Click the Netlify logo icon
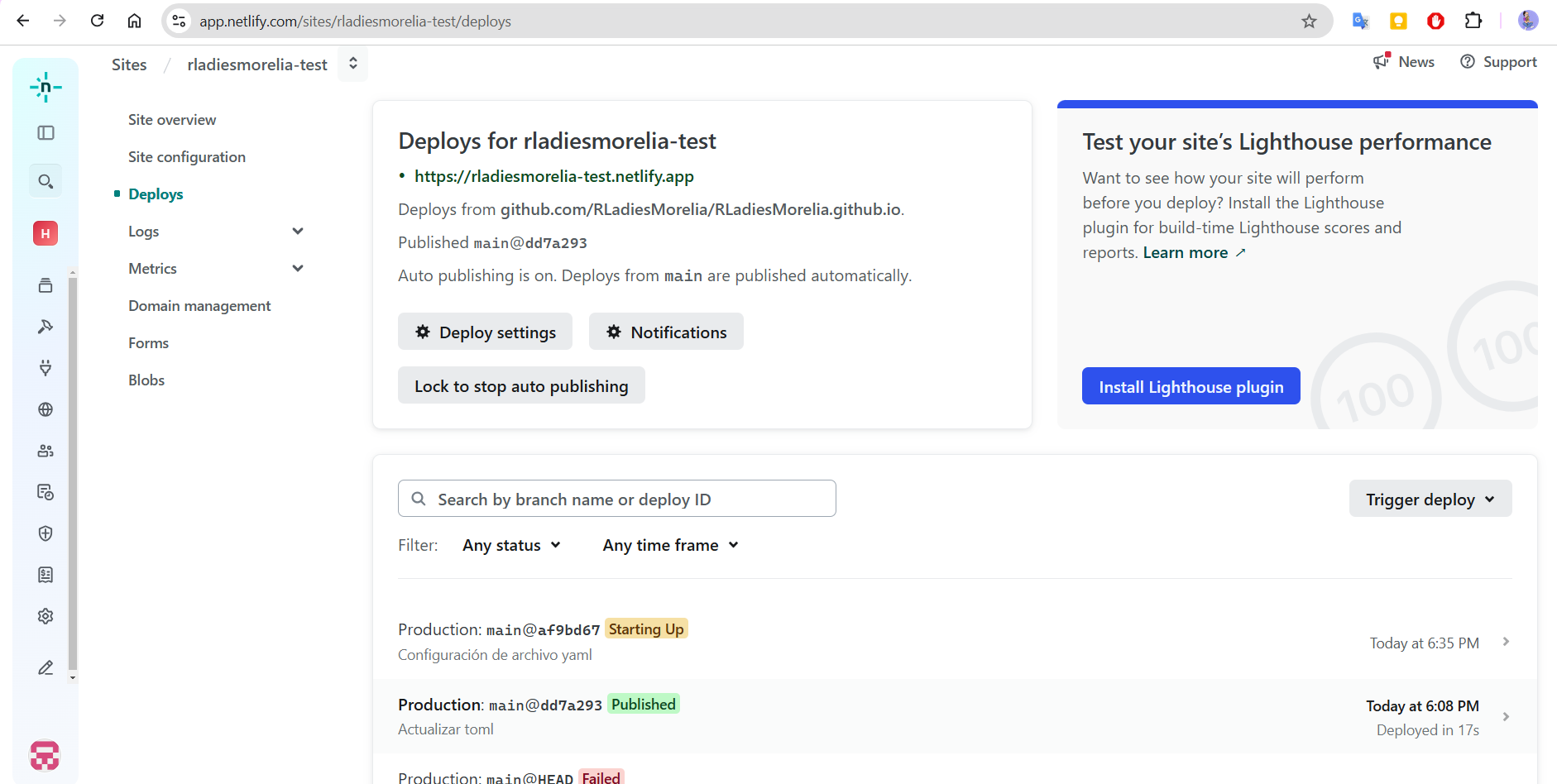 [46, 87]
